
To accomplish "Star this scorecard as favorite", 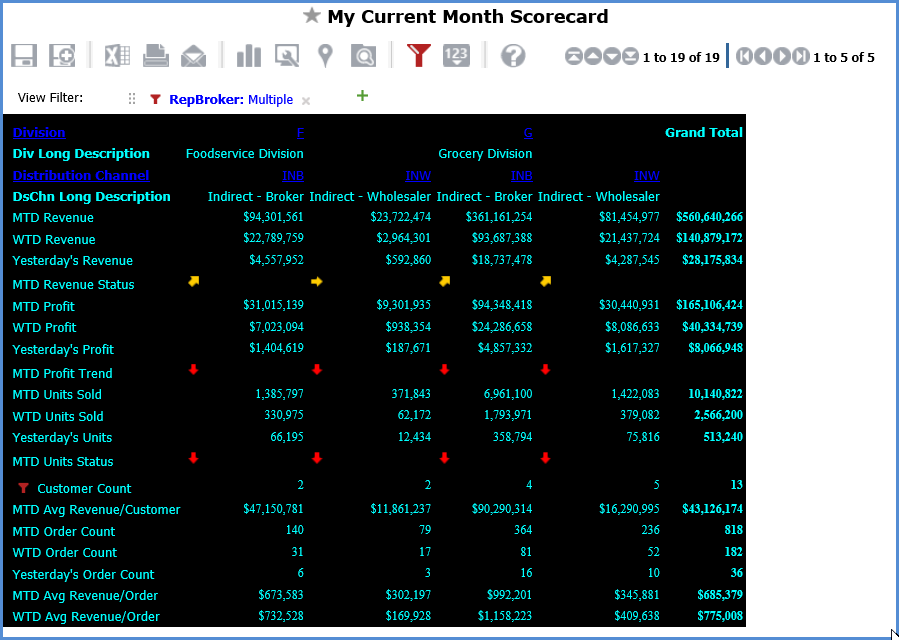I will [x=312, y=16].
